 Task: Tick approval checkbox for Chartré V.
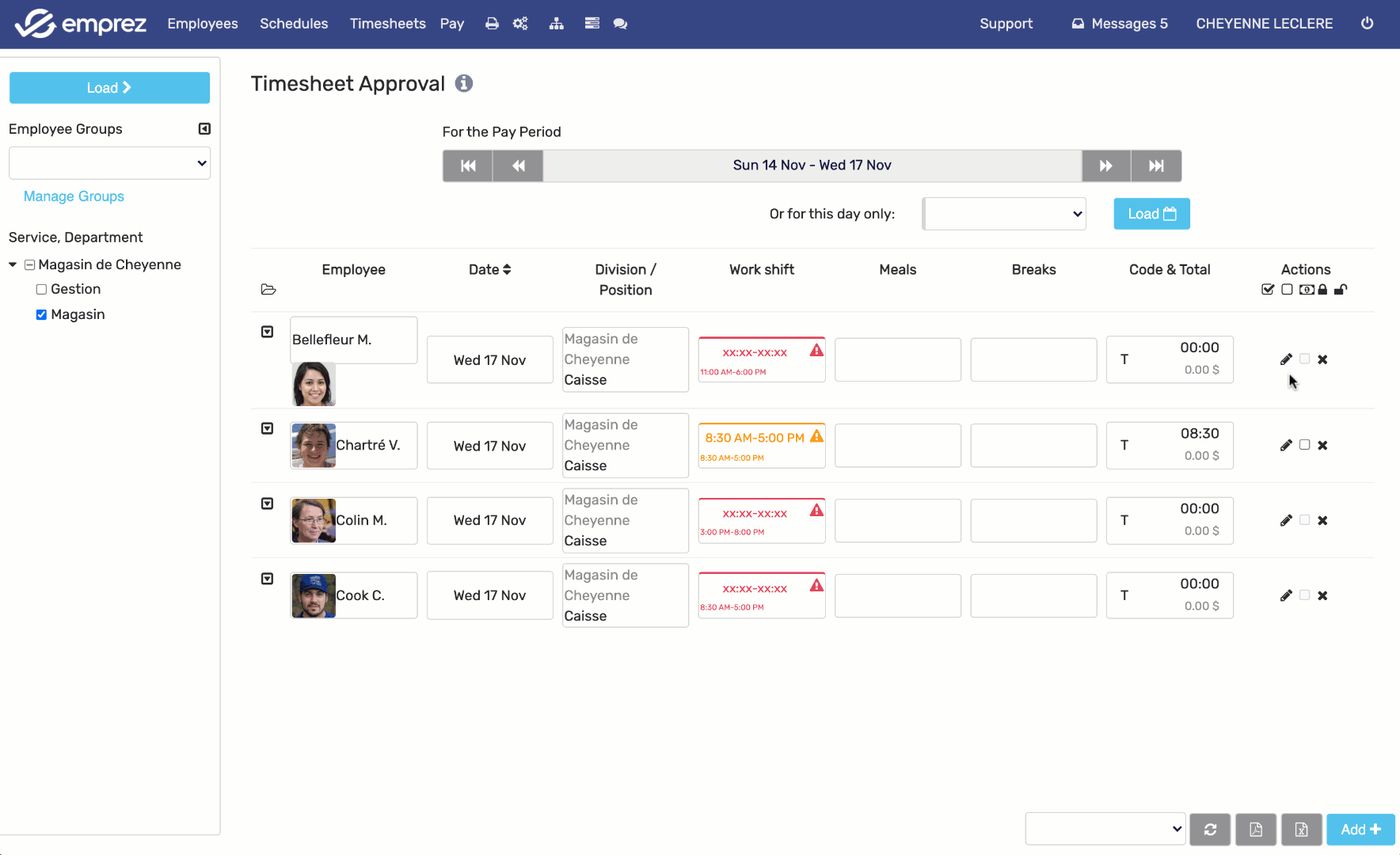point(1304,445)
